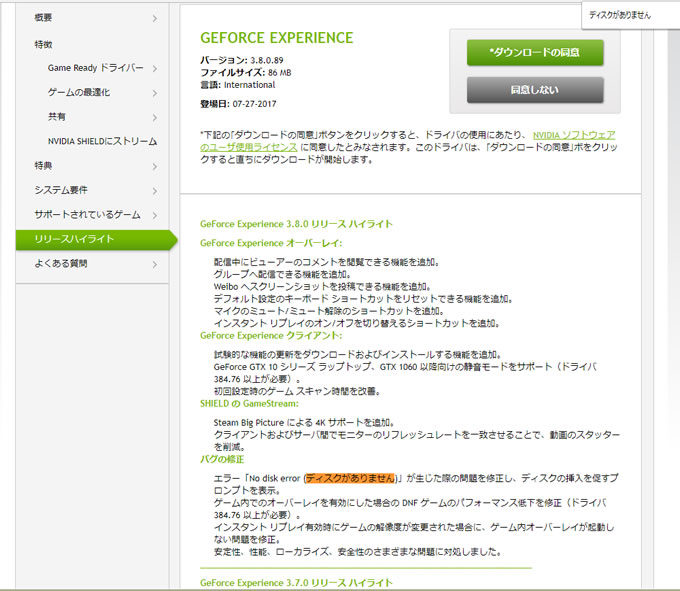The width and height of the screenshot is (680, 591).
Task: Click the orange highlighted ディスクがありません text
Action: coord(350,478)
